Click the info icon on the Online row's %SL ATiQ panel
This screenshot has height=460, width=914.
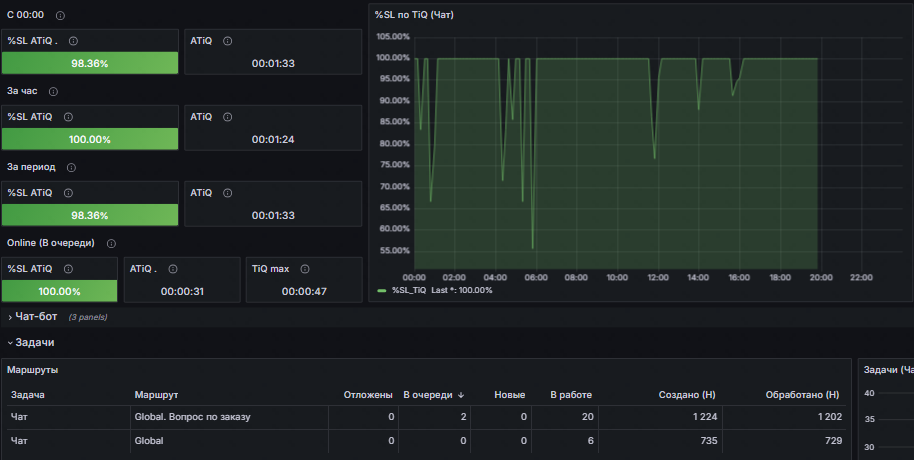[67, 268]
